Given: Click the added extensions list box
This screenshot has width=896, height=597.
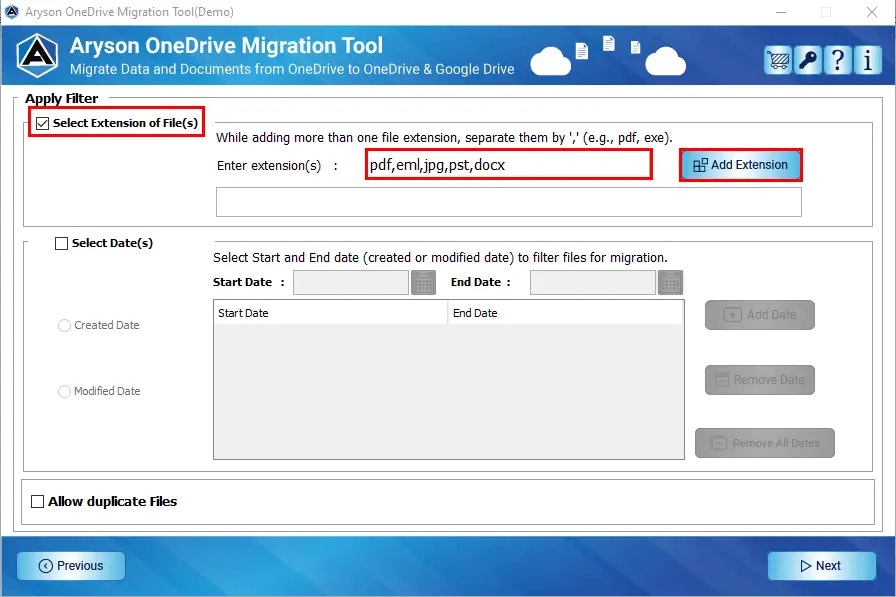Looking at the screenshot, I should pyautogui.click(x=509, y=202).
